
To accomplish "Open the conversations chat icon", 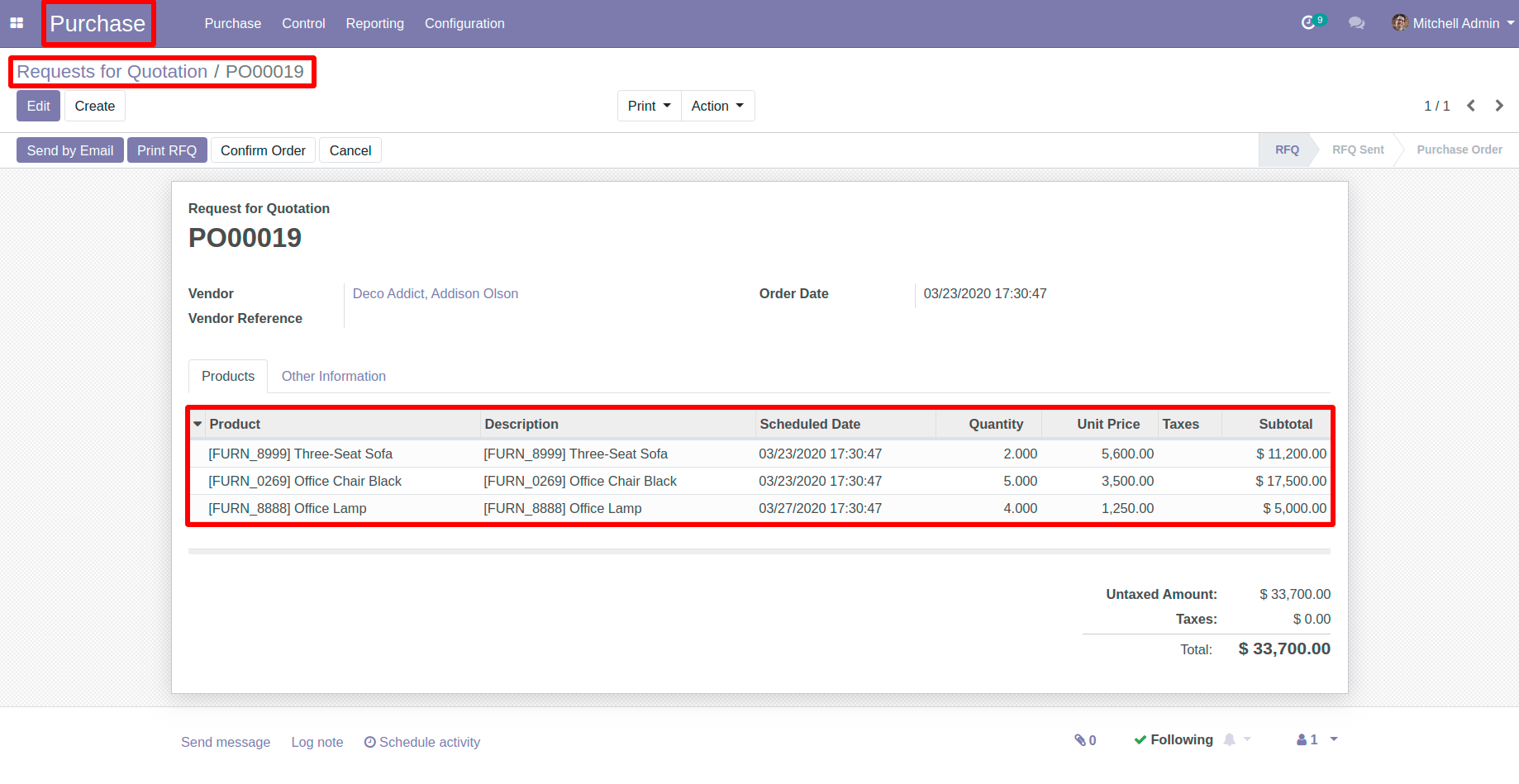I will 1356,23.
